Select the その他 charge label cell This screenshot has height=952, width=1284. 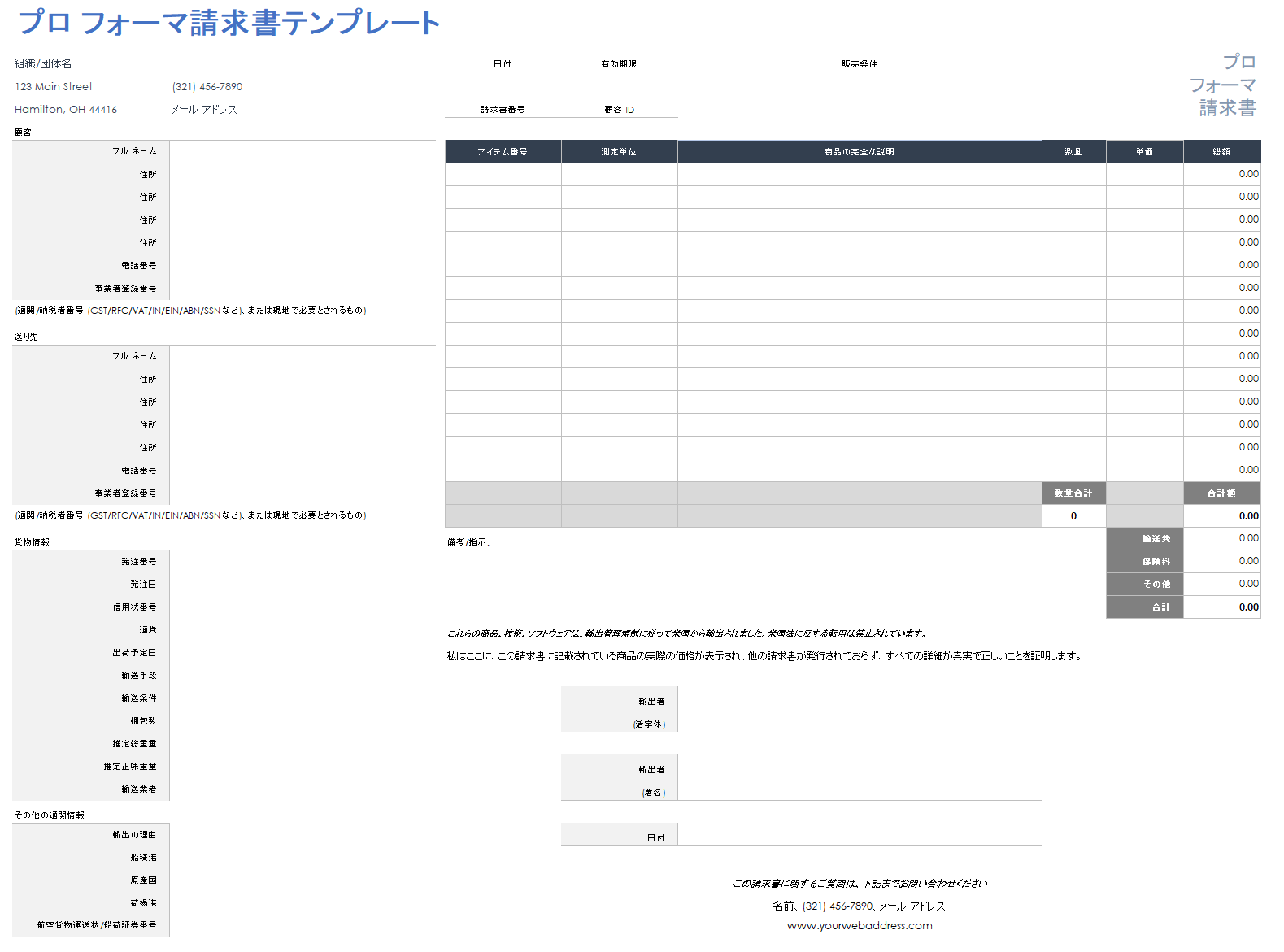1144,584
